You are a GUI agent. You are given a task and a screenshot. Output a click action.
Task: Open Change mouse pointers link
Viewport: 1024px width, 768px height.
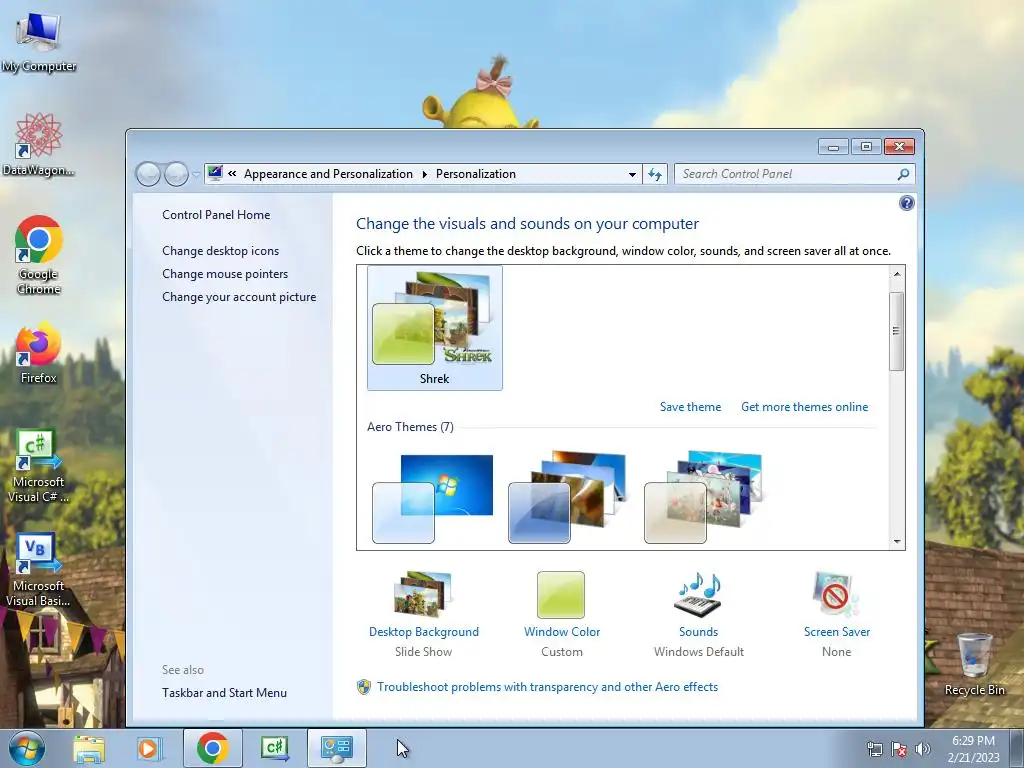225,274
